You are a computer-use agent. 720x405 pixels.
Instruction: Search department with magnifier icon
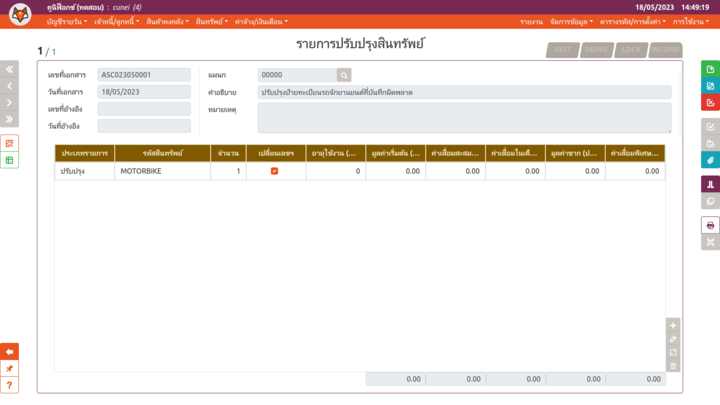tap(344, 75)
